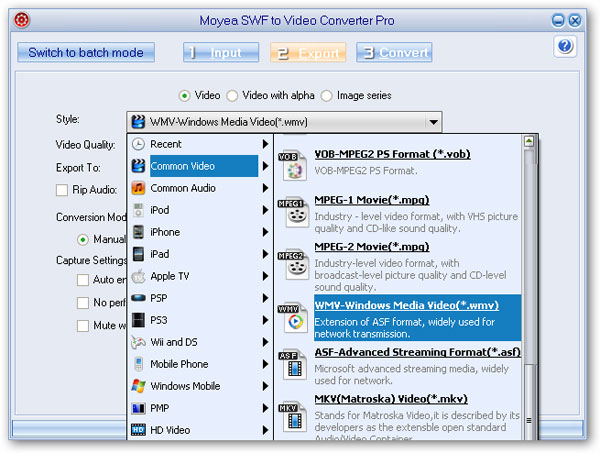Choose the Common Video menu entry
600x453 pixels.
pyautogui.click(x=200, y=166)
